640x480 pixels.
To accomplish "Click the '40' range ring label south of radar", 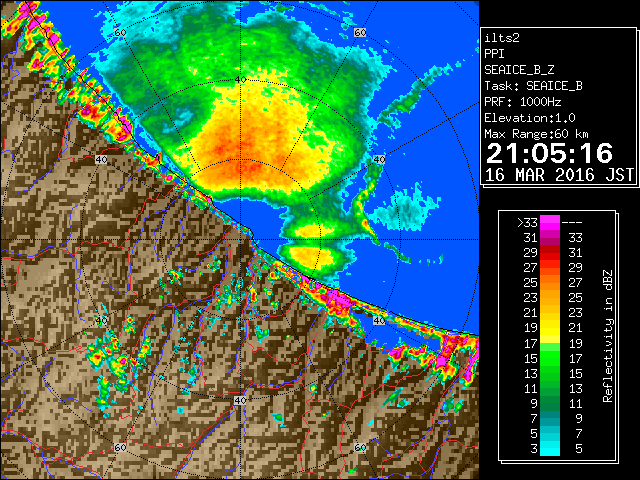I will [240, 400].
